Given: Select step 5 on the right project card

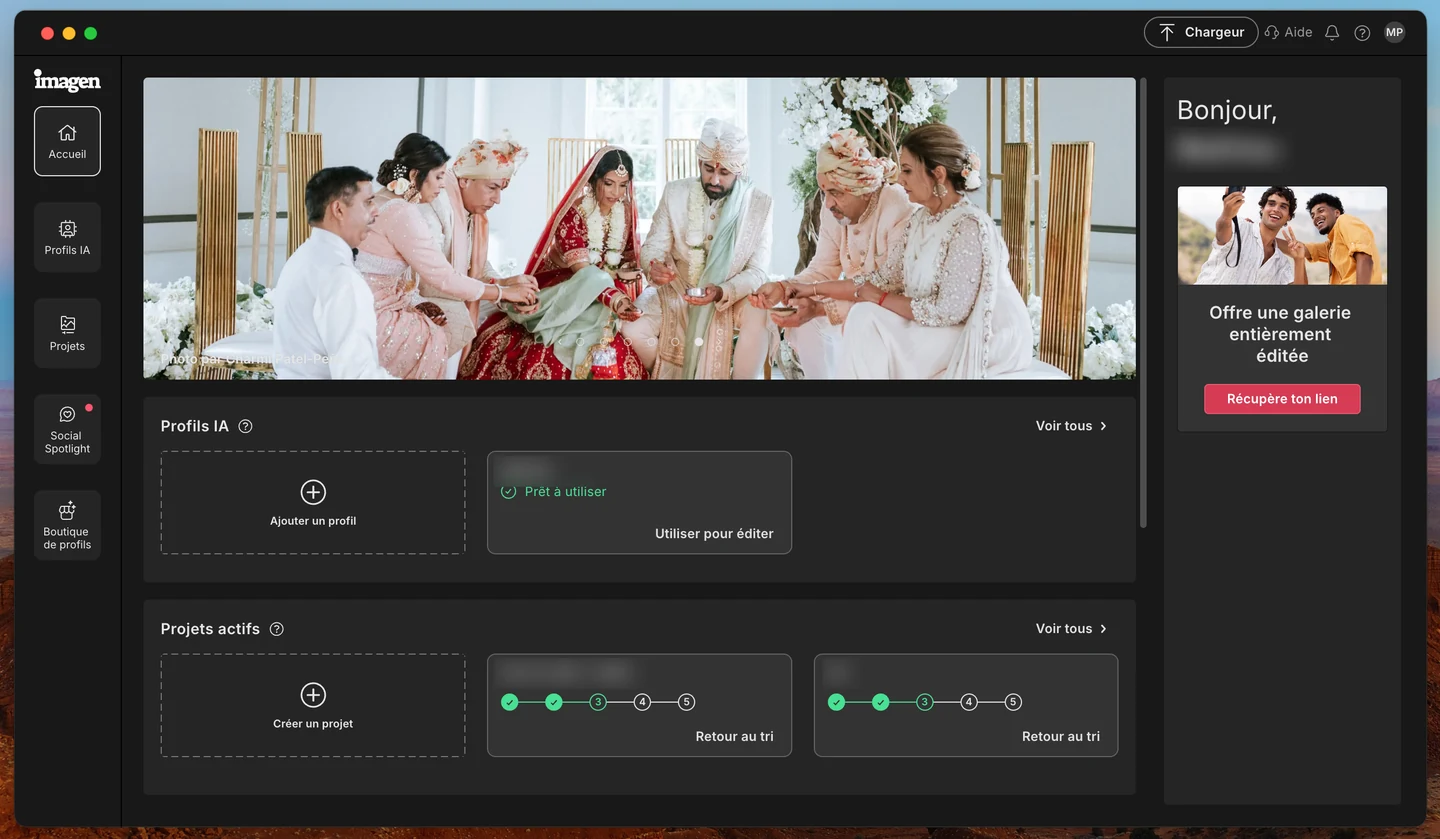Looking at the screenshot, I should tap(1013, 702).
